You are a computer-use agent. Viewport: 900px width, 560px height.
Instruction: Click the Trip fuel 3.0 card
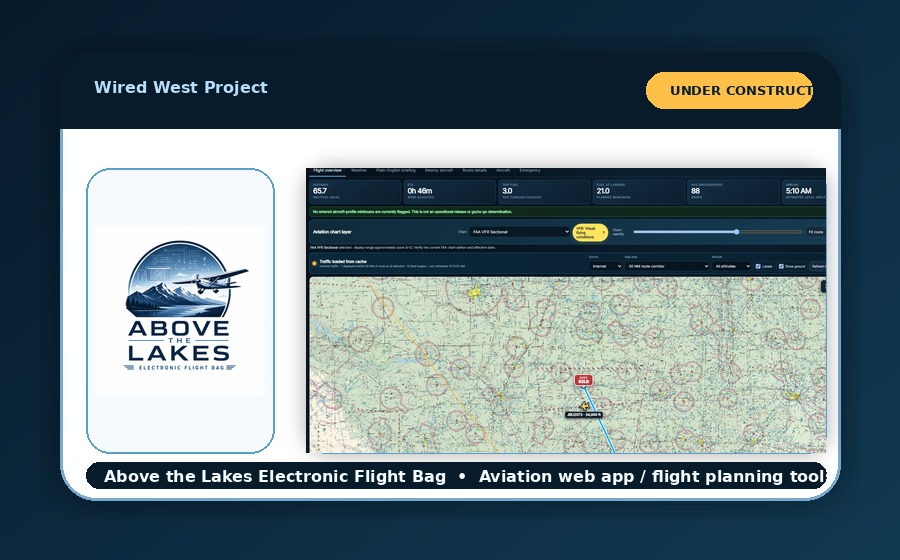point(544,191)
